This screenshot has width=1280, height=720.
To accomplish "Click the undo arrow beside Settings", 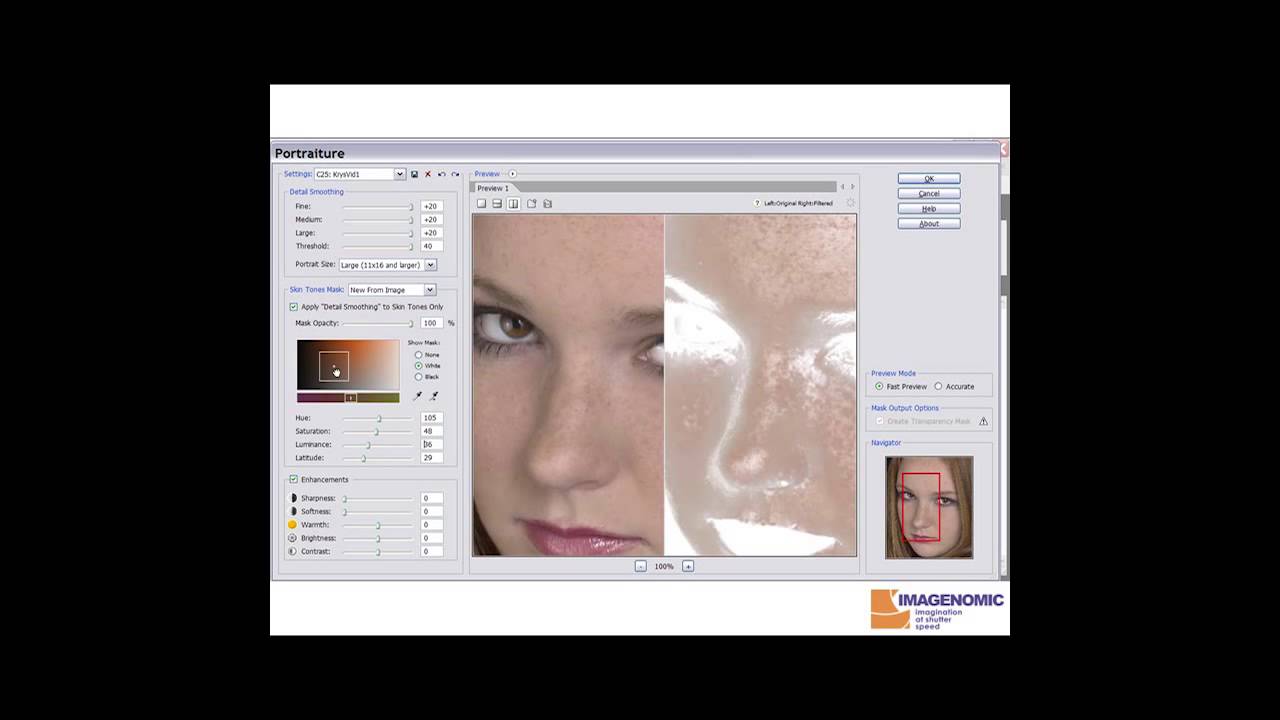I will [x=441, y=174].
